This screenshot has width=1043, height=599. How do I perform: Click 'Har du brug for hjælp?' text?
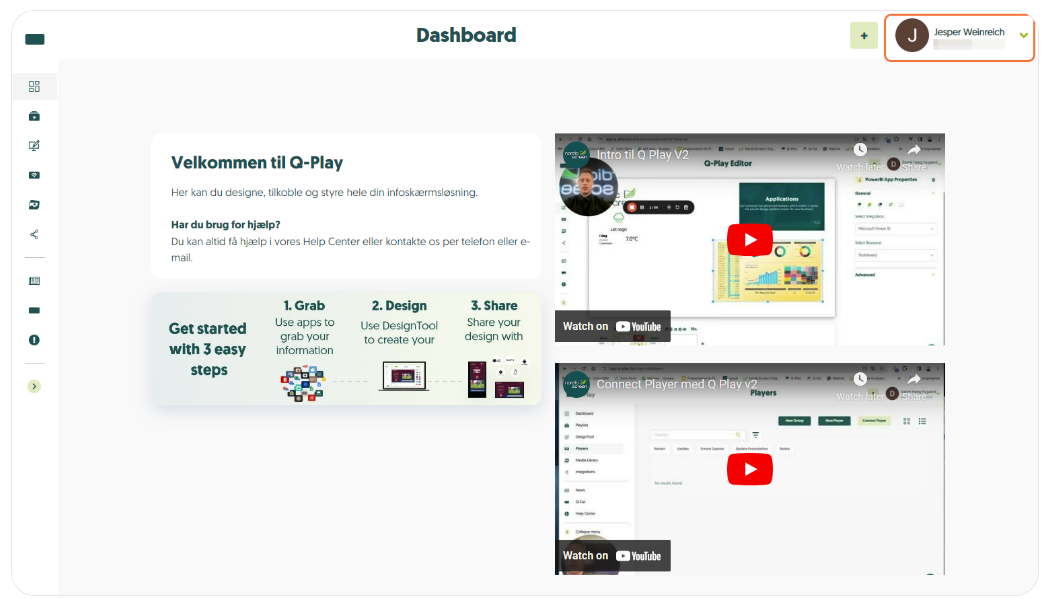coord(225,225)
